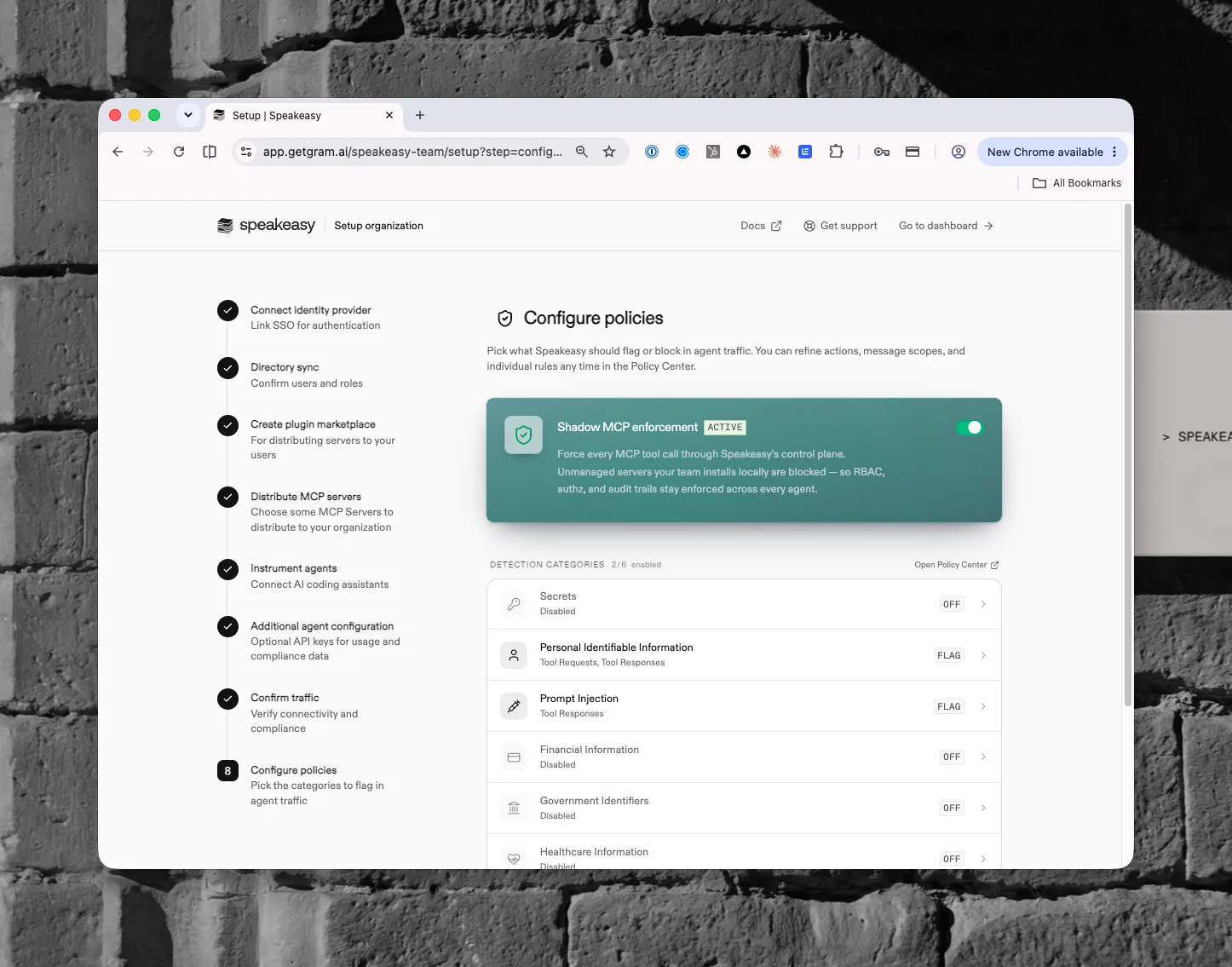Open the Chrome profile icon
The image size is (1232, 967).
959,152
